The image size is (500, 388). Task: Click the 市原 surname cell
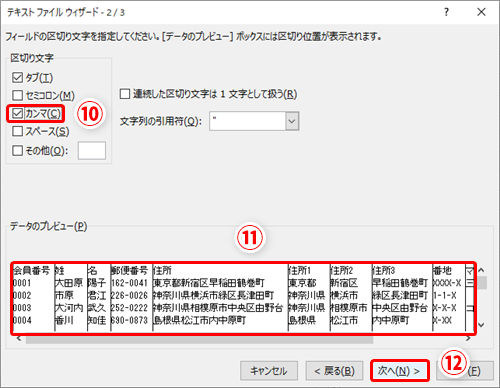[64, 295]
